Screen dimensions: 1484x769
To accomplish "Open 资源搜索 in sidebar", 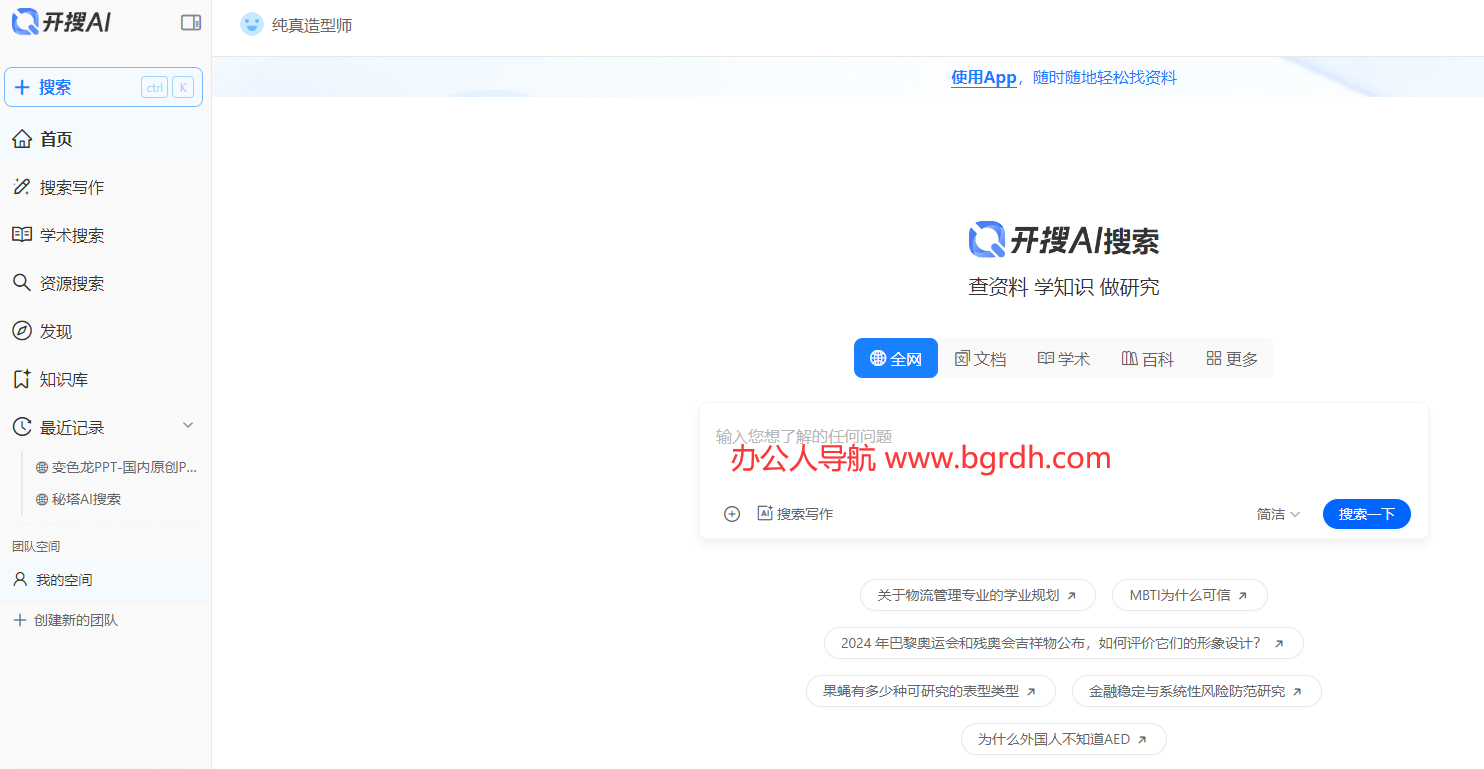I will [105, 283].
